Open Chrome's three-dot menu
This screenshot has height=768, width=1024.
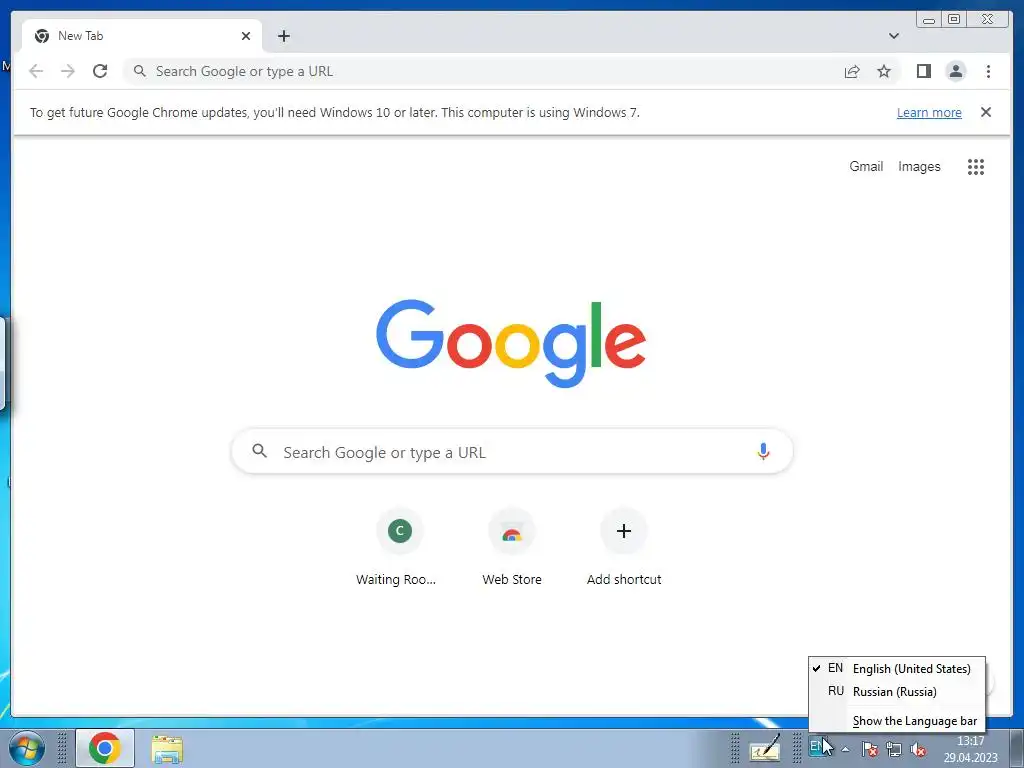click(x=988, y=71)
